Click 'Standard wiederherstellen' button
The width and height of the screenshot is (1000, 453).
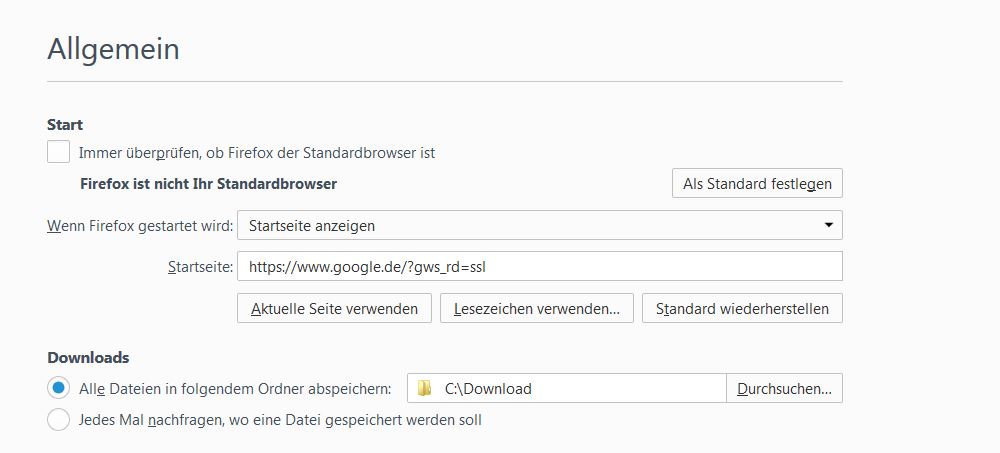coord(742,308)
